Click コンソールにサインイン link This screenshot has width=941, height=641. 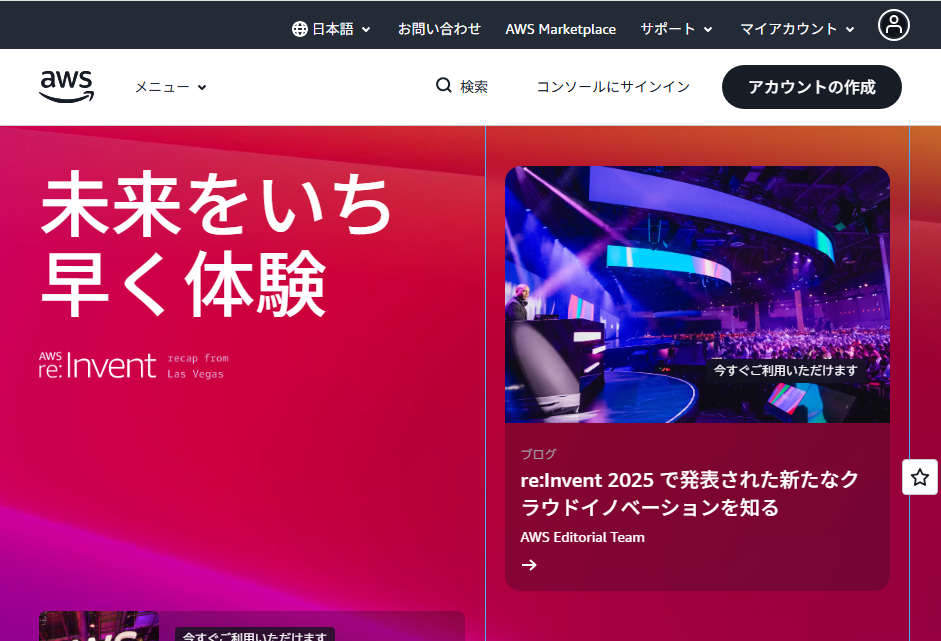point(613,87)
